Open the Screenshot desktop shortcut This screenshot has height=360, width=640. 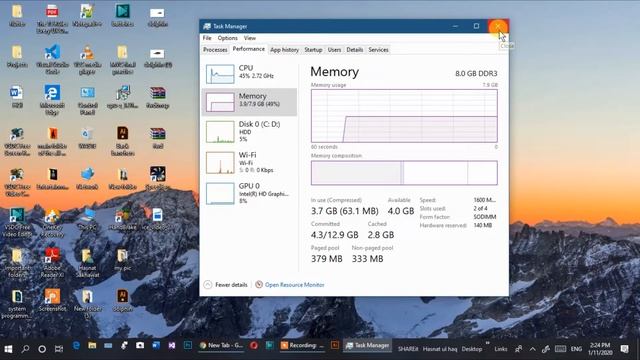[x=52, y=301]
